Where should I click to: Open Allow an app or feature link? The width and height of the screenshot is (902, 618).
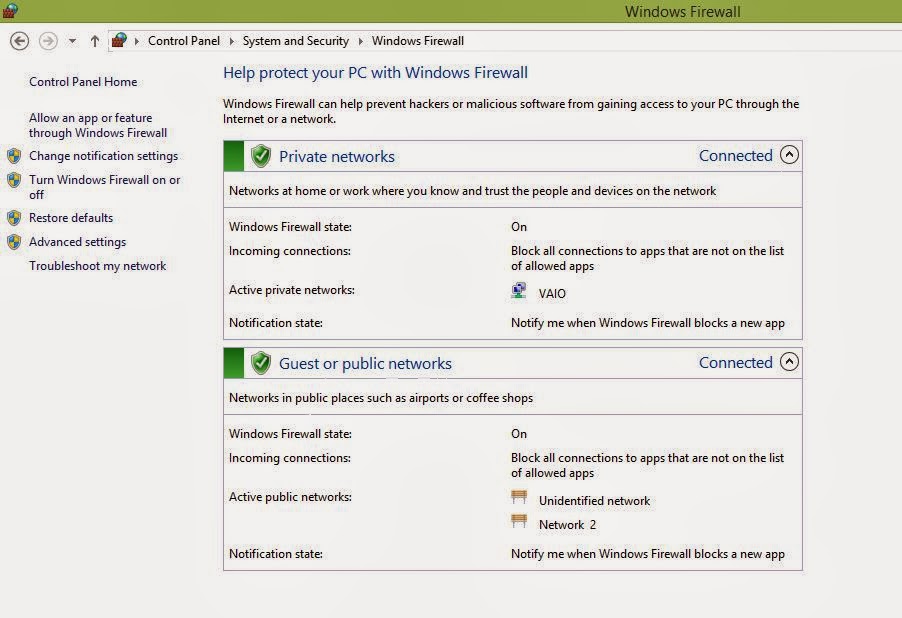coord(98,125)
